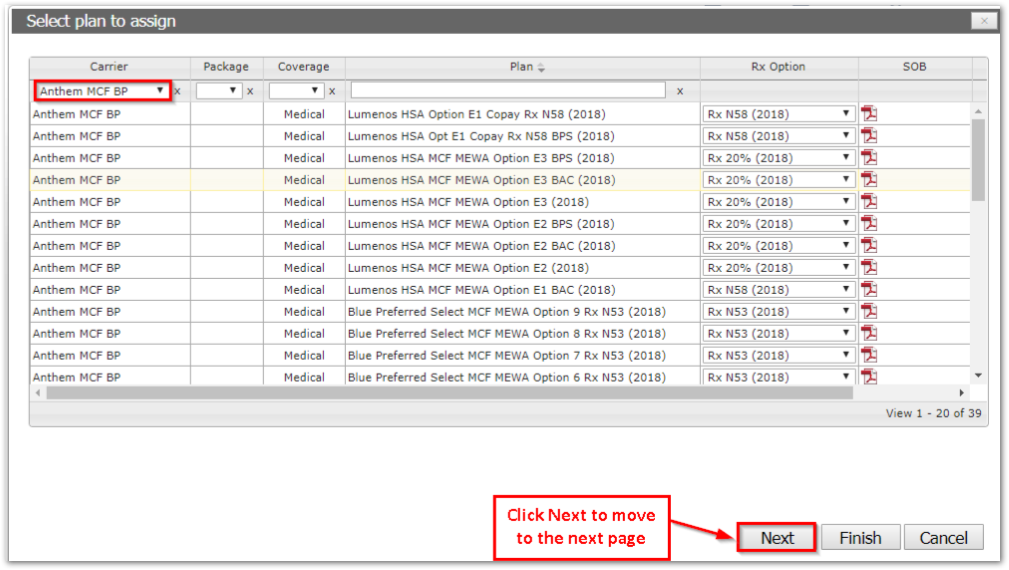This screenshot has height=570, width=1009.
Task: Open the Carrier filter dropdown Anthem MCF BP
Action: (x=102, y=91)
